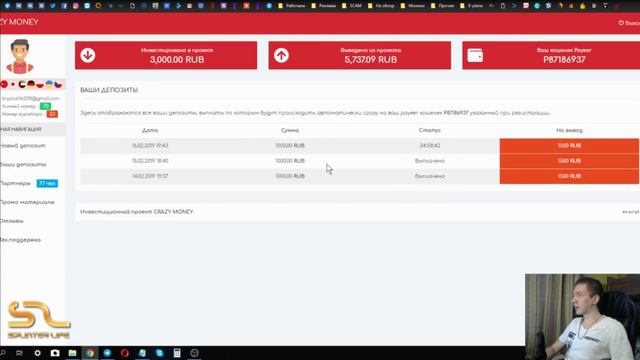Image resolution: width=640 pixels, height=360 pixels.
Task: Click the Статус column header
Action: tap(429, 130)
